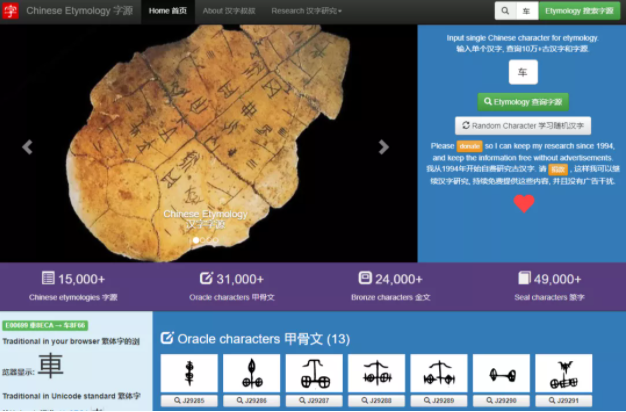Click the Seal characters book icon
Image resolution: width=626 pixels, height=412 pixels.
point(524,278)
